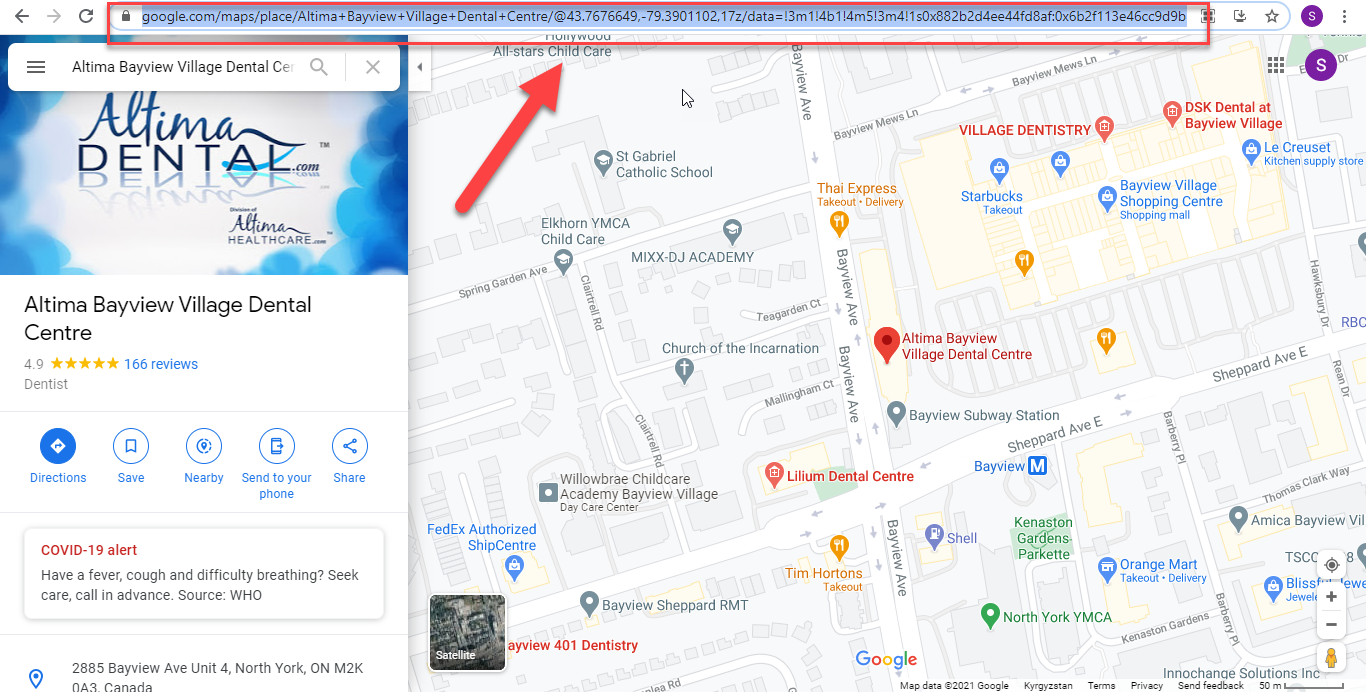The height and width of the screenshot is (692, 1366).
Task: Collapse the side panel arrow
Action: click(x=420, y=67)
